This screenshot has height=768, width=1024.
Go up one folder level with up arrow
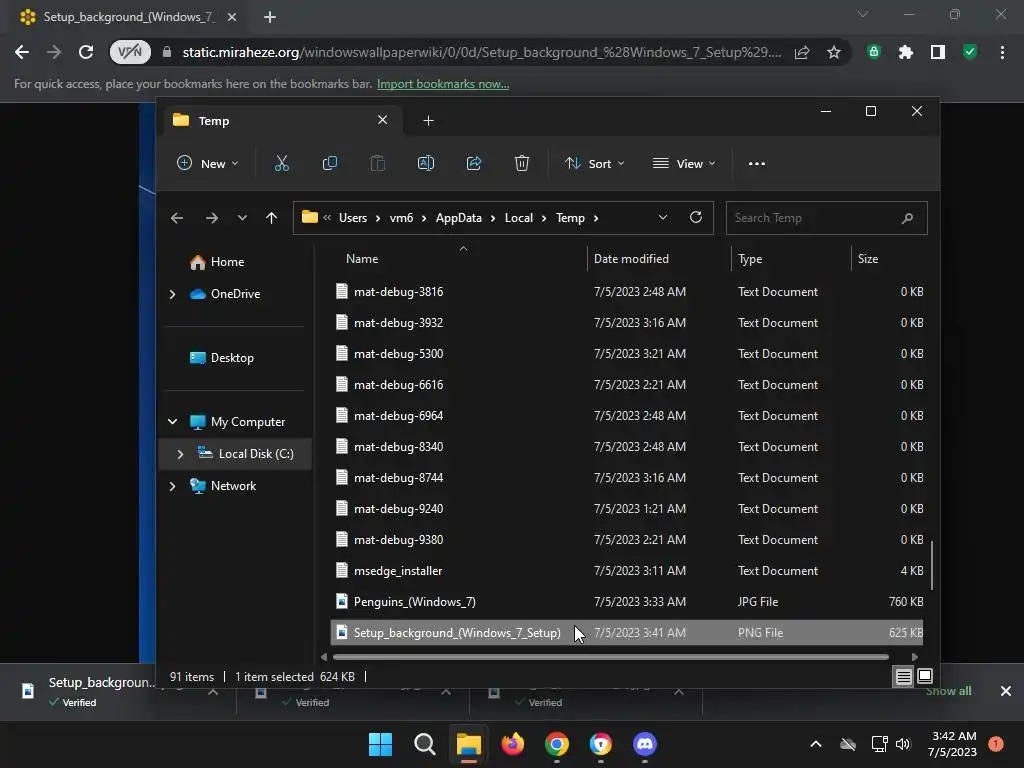(272, 218)
